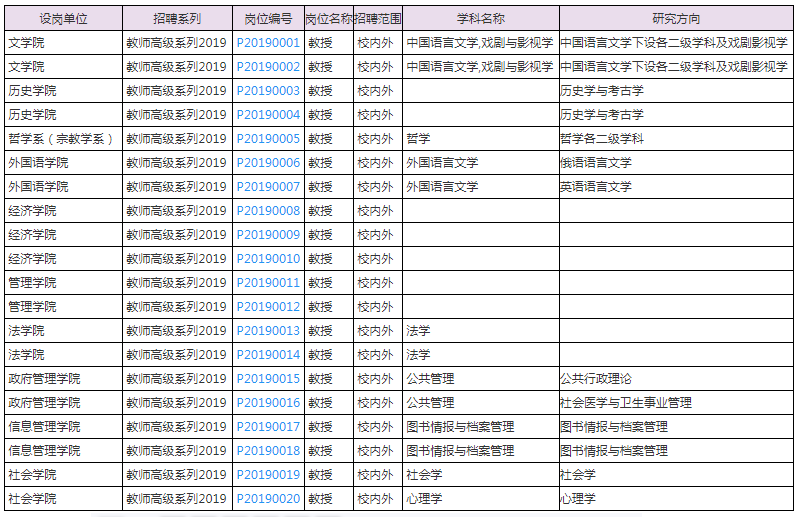Select the 学科名称 column header
800x517 pixels.
pyautogui.click(x=480, y=19)
